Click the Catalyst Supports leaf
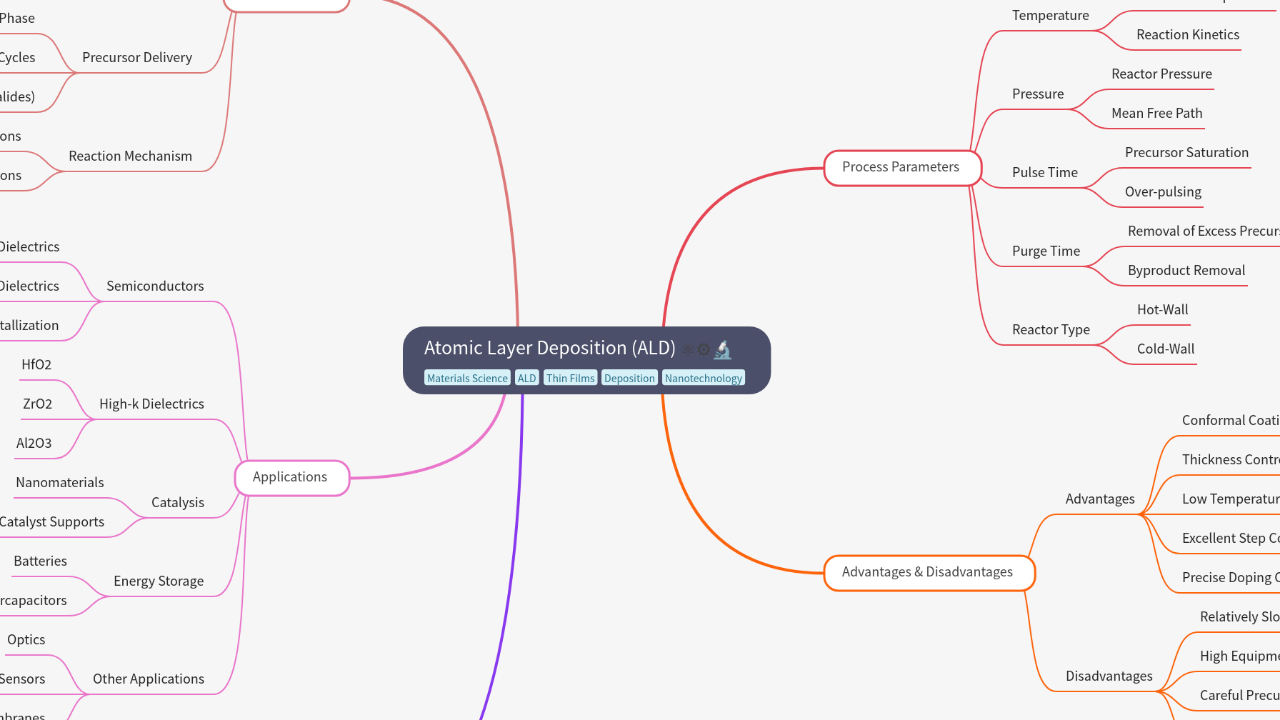The image size is (1280, 720). pyautogui.click(x=52, y=522)
